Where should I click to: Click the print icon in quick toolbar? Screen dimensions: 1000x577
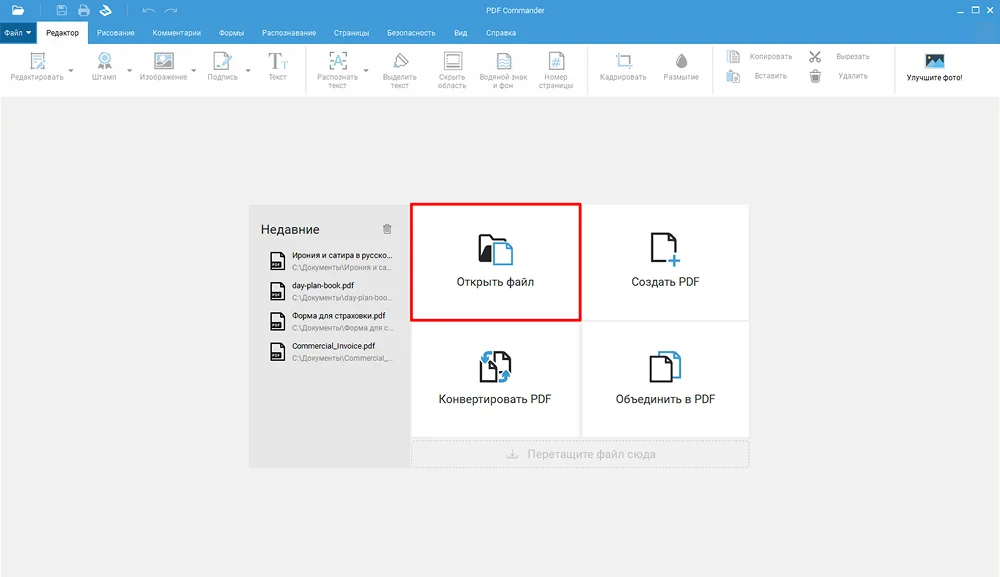point(84,10)
